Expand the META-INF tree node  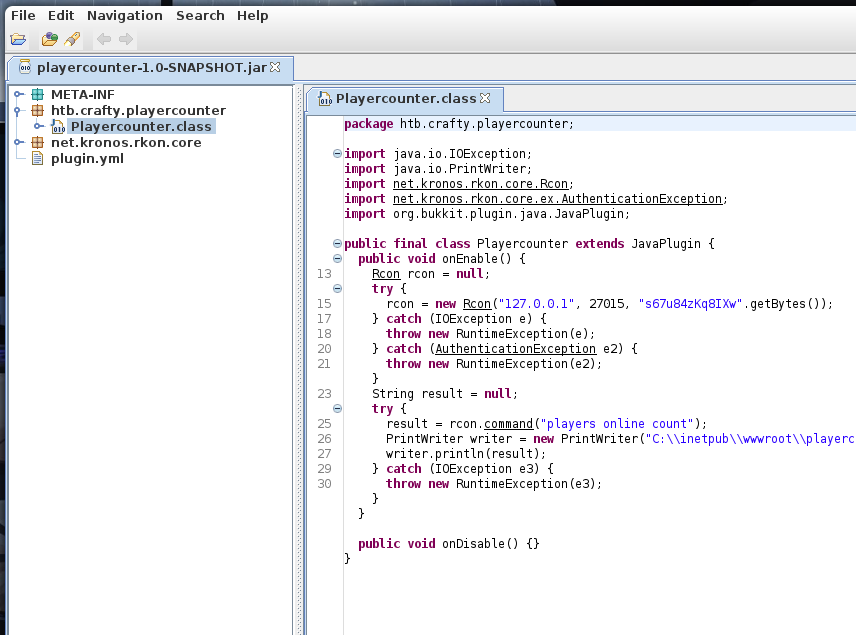[x=18, y=95]
